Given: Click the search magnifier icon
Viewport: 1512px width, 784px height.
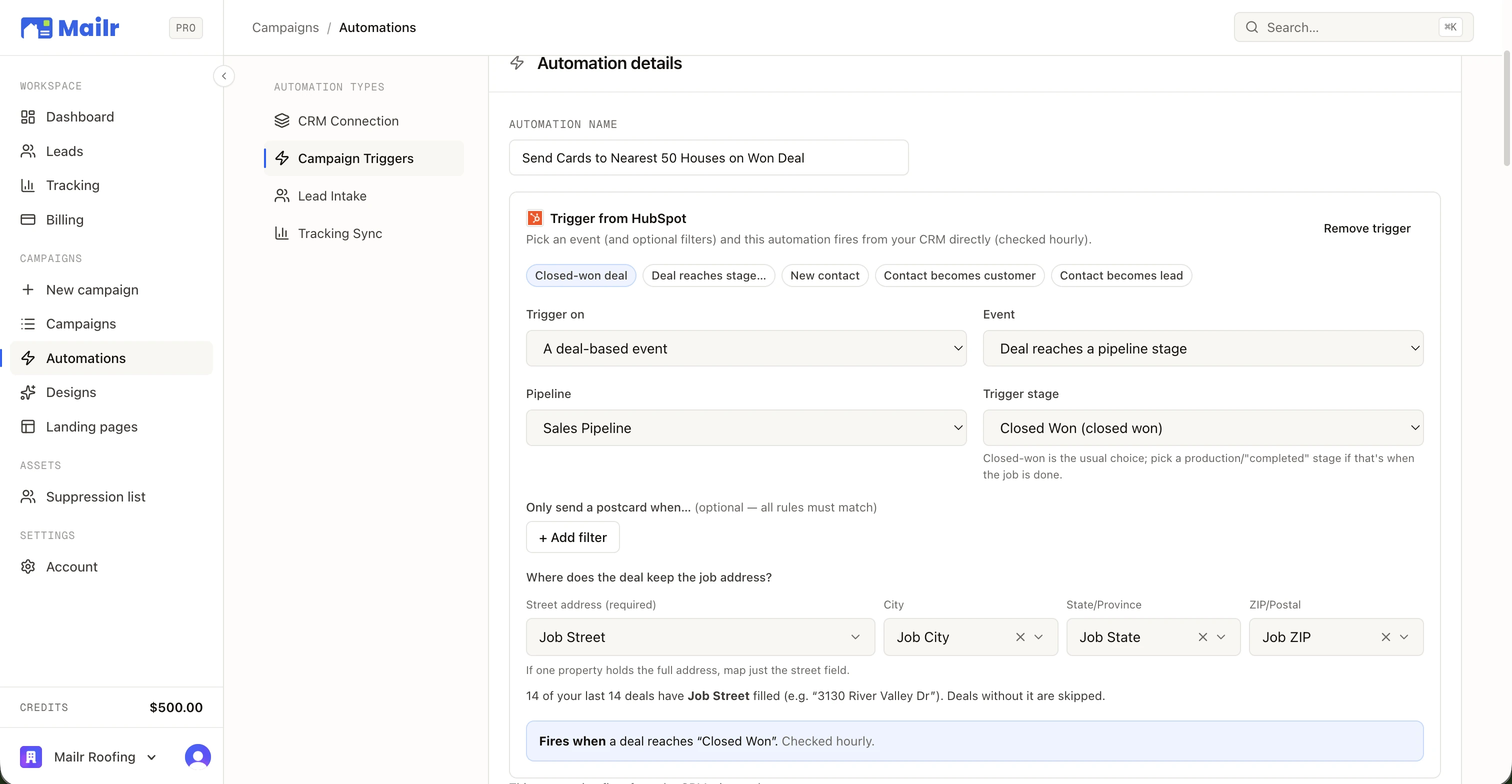Looking at the screenshot, I should click(1252, 27).
